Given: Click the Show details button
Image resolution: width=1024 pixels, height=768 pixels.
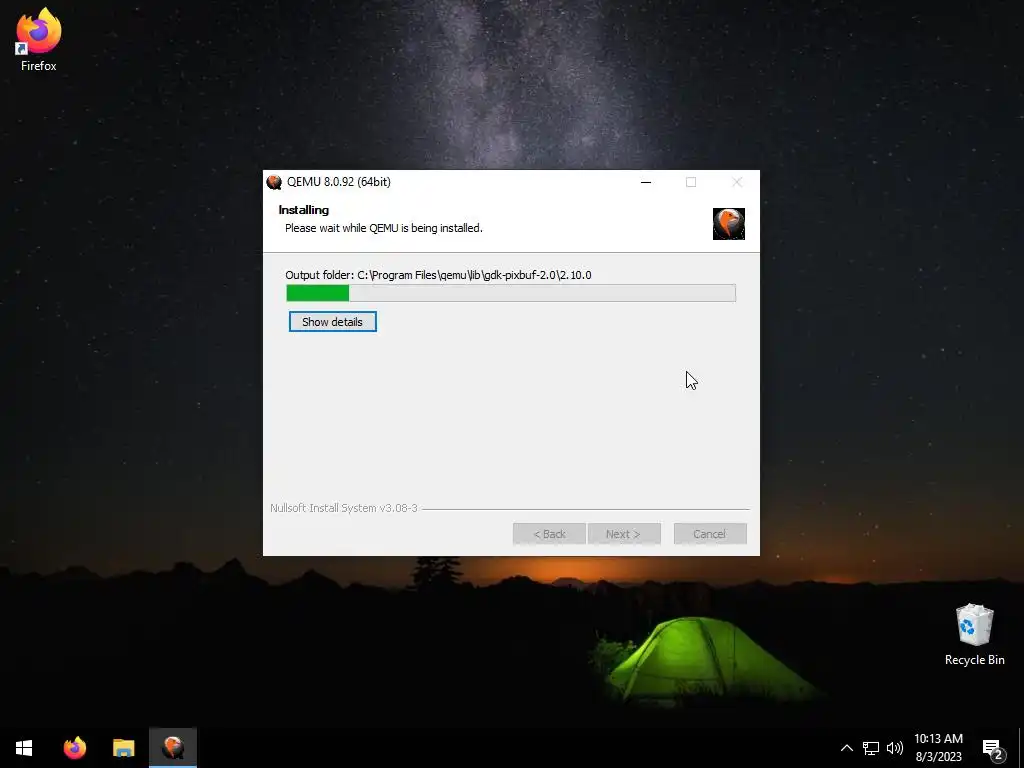Looking at the screenshot, I should 332,321.
